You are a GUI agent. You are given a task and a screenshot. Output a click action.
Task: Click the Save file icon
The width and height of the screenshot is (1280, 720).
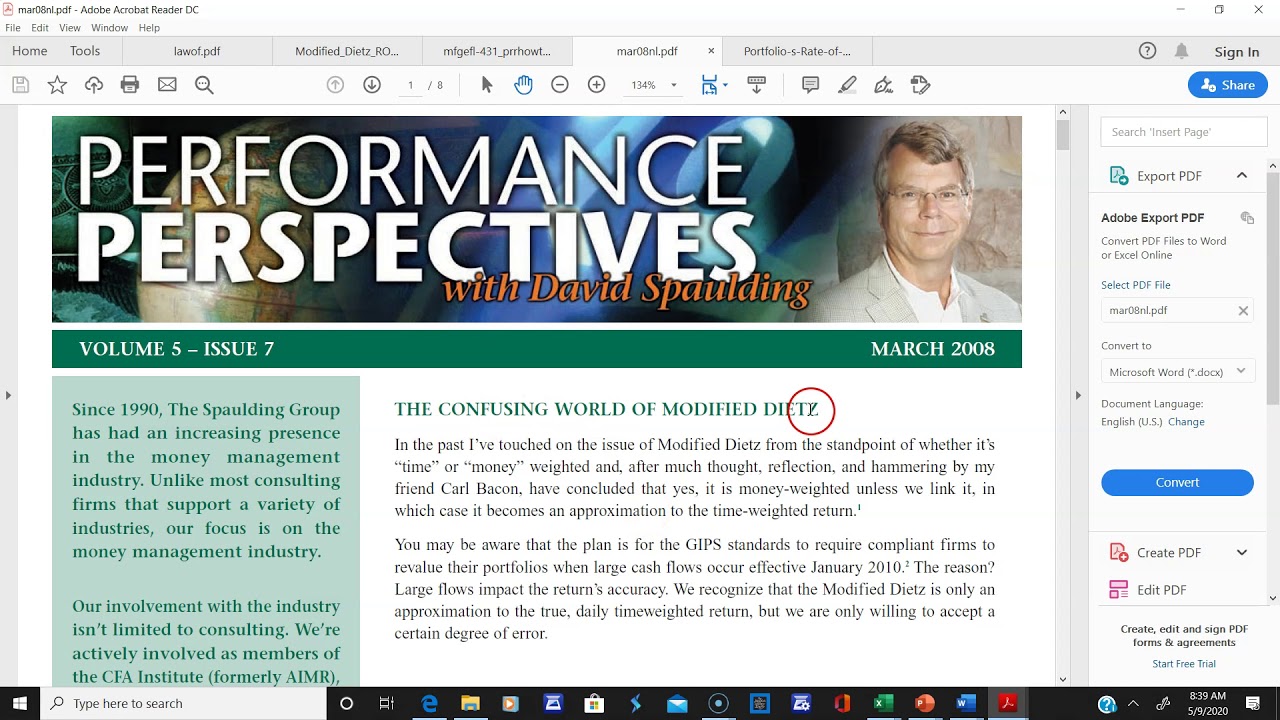click(x=20, y=85)
